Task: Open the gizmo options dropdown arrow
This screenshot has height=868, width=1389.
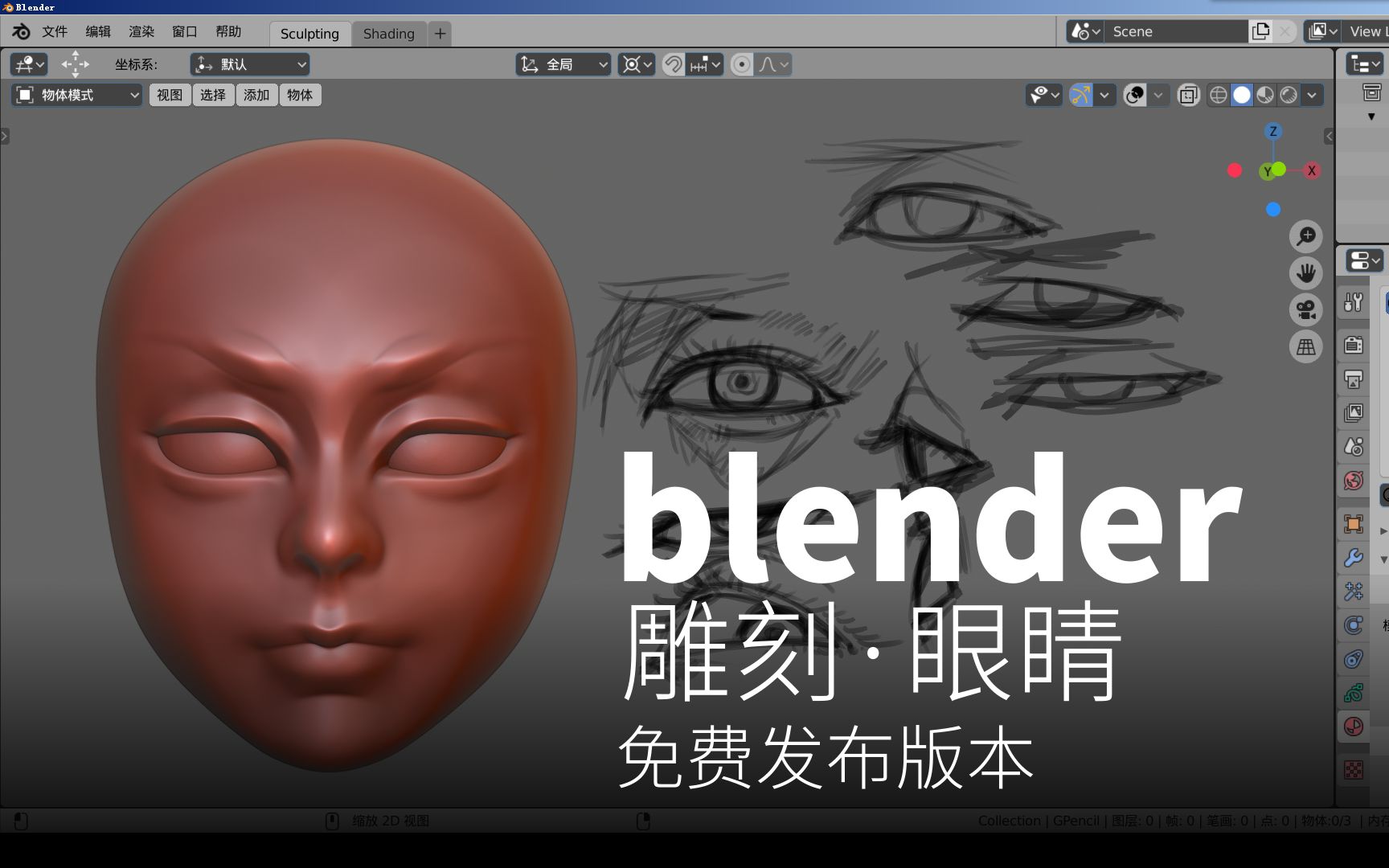Action: pos(1104,95)
